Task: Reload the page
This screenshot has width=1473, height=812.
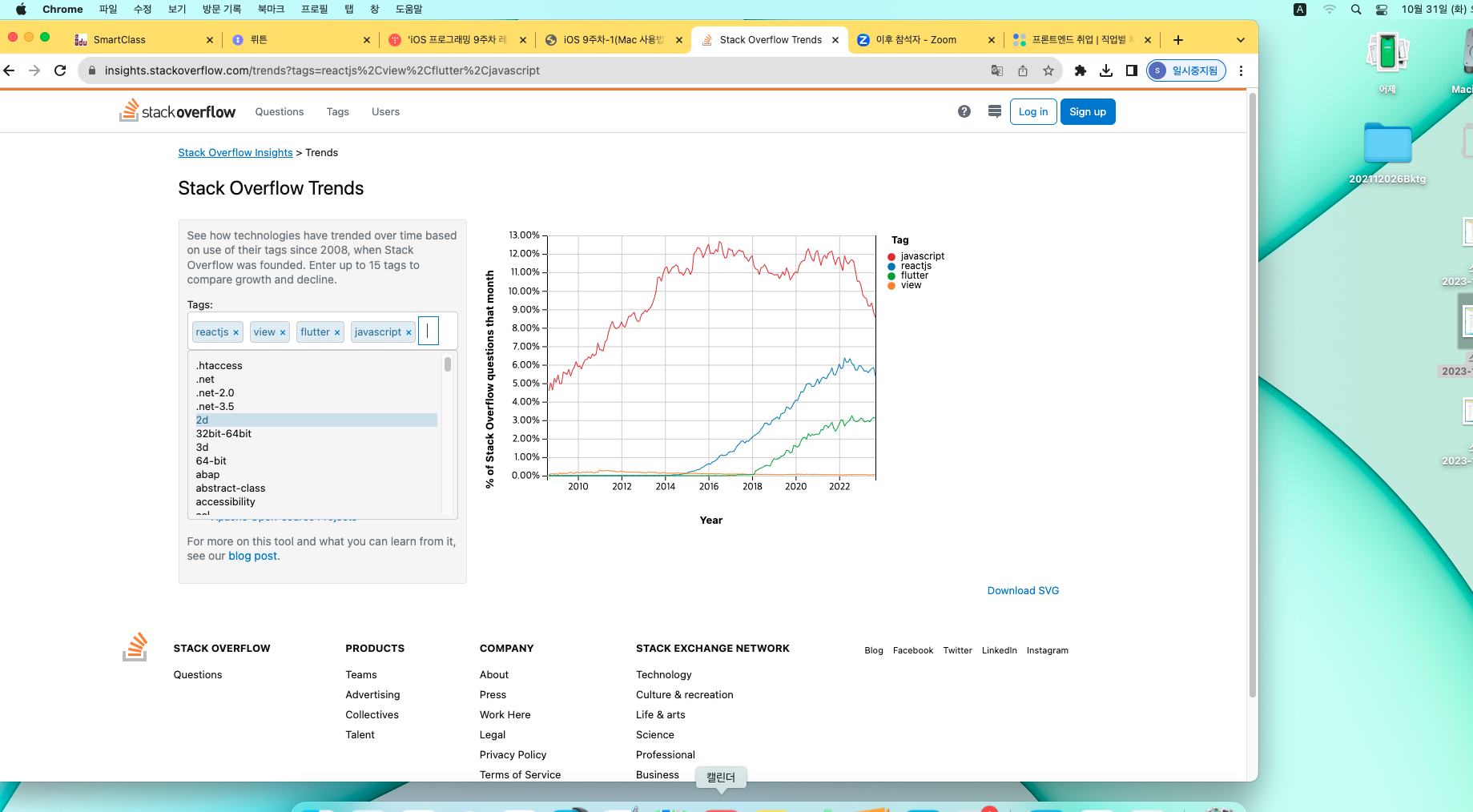Action: 60,70
